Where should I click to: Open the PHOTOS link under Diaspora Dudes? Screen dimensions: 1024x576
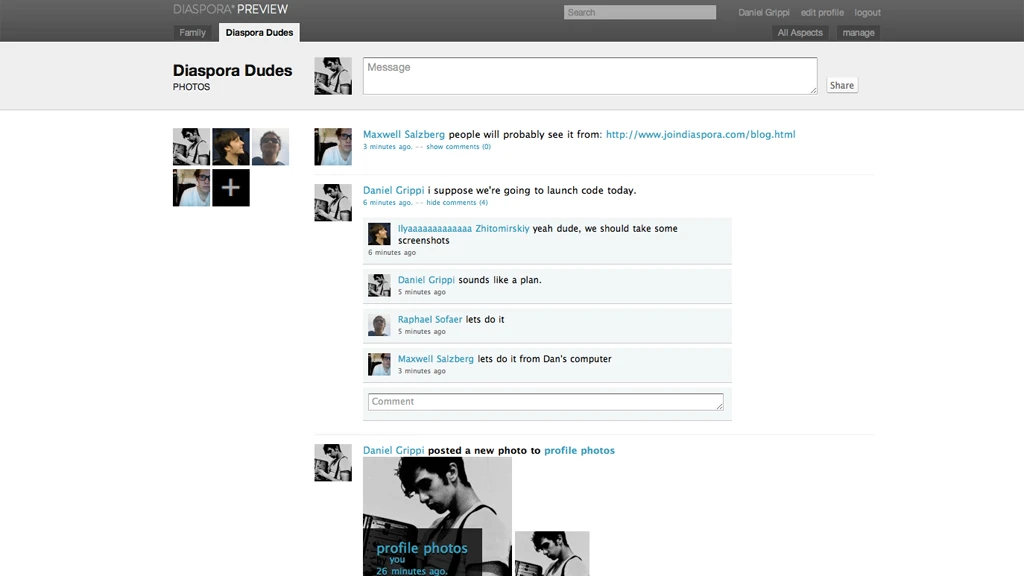(x=191, y=87)
